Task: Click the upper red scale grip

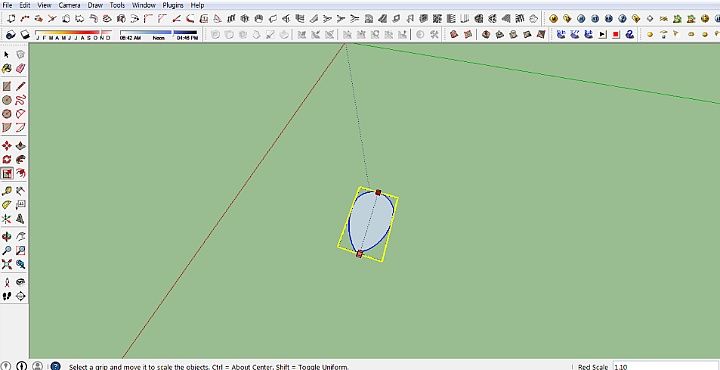Action: pos(378,192)
